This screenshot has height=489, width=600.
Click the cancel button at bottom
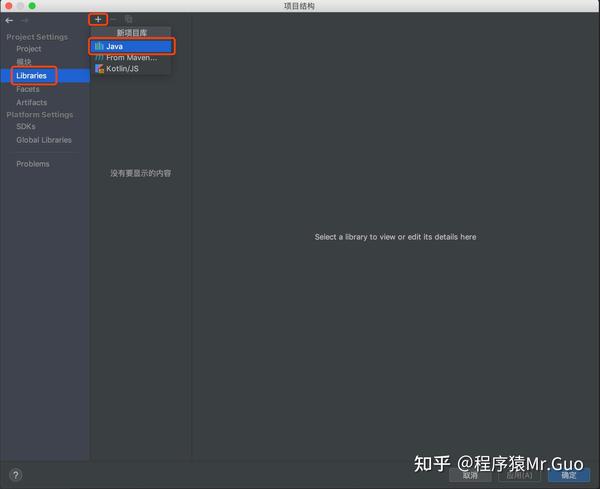pos(470,475)
